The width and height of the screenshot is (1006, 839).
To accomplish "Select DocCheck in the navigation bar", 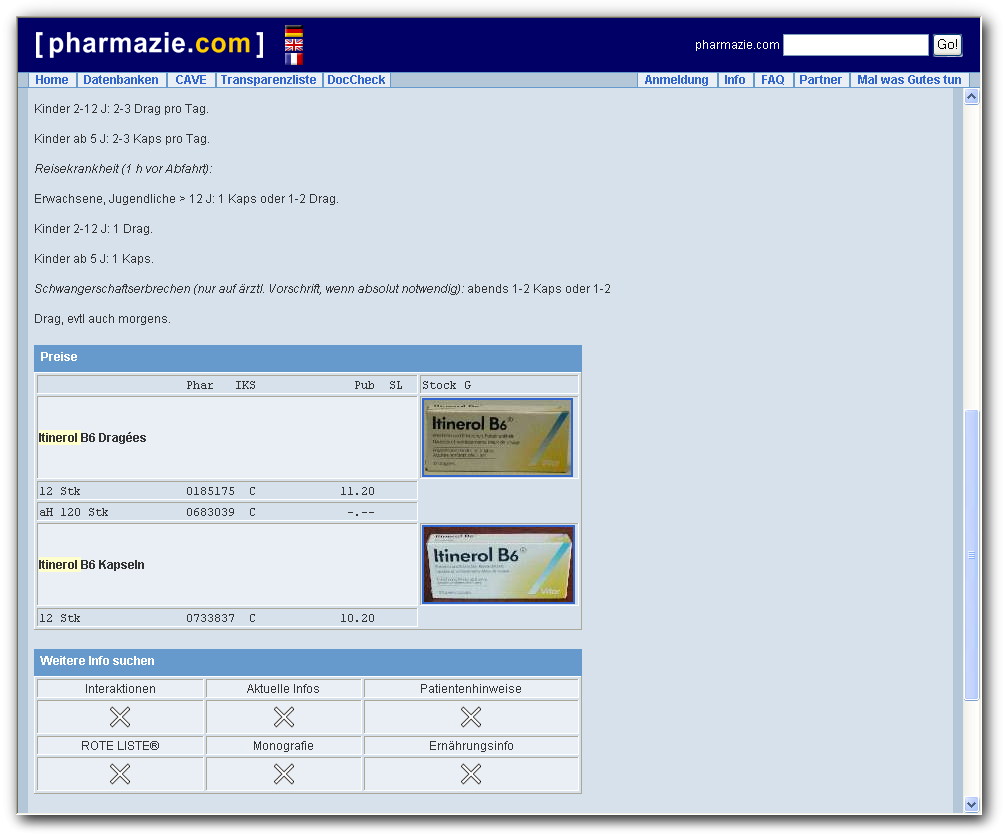I will 356,80.
